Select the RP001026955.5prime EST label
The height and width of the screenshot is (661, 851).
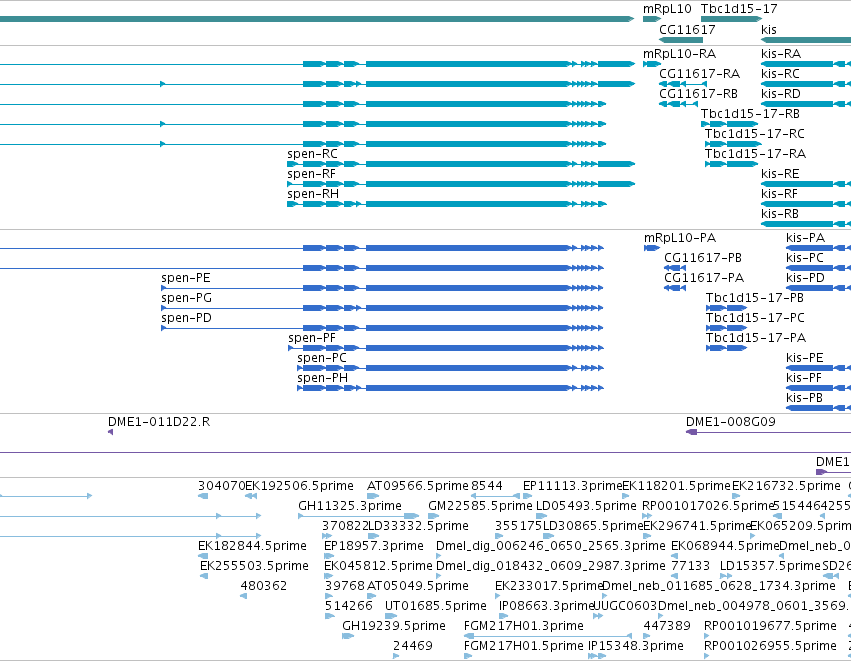[770, 646]
